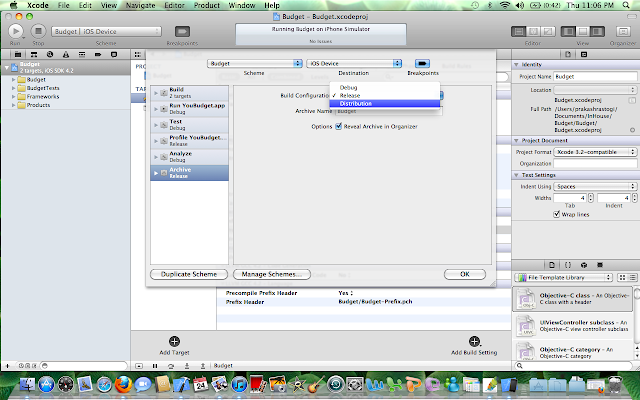
Task: Show the Quick Help inspector icon
Action: 584,54
